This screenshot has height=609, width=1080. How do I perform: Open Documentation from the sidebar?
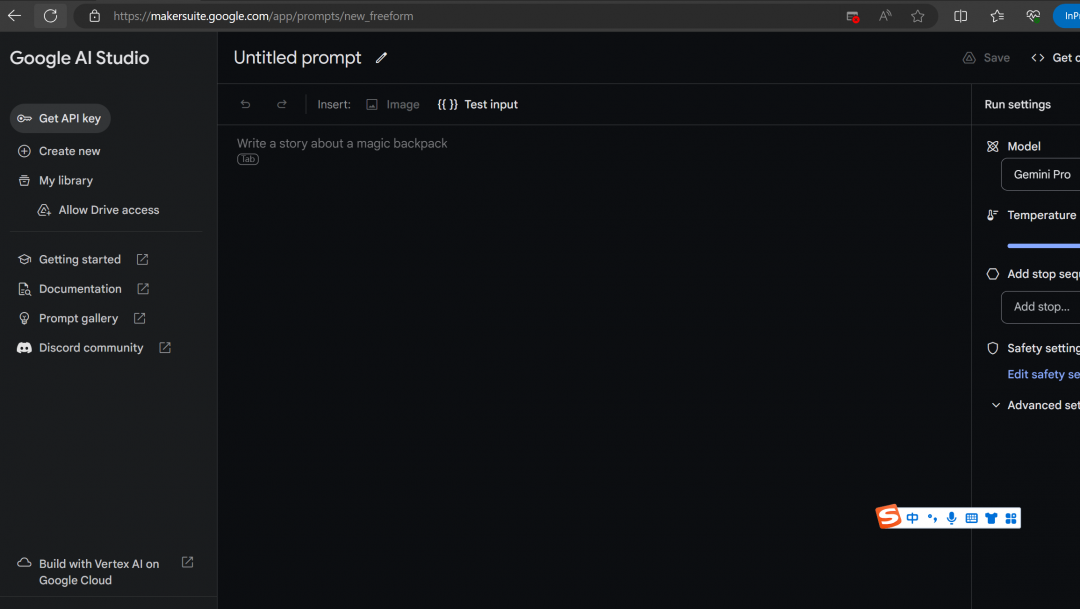click(80, 289)
